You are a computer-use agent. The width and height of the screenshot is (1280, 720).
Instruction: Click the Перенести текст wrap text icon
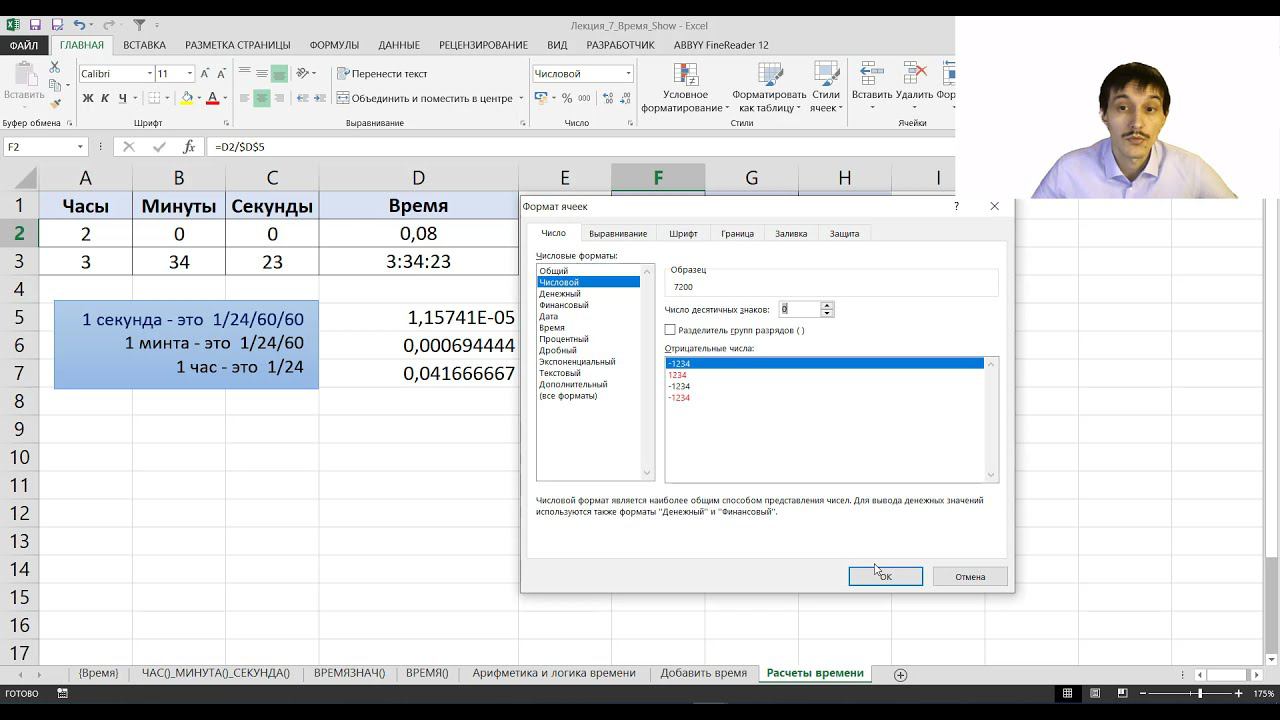(x=343, y=74)
